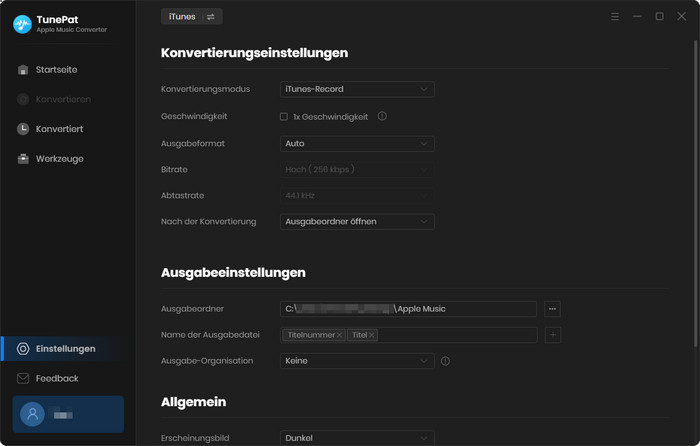Click the Name der Ausgabedatei field
The height and width of the screenshot is (446, 700).
point(408,335)
